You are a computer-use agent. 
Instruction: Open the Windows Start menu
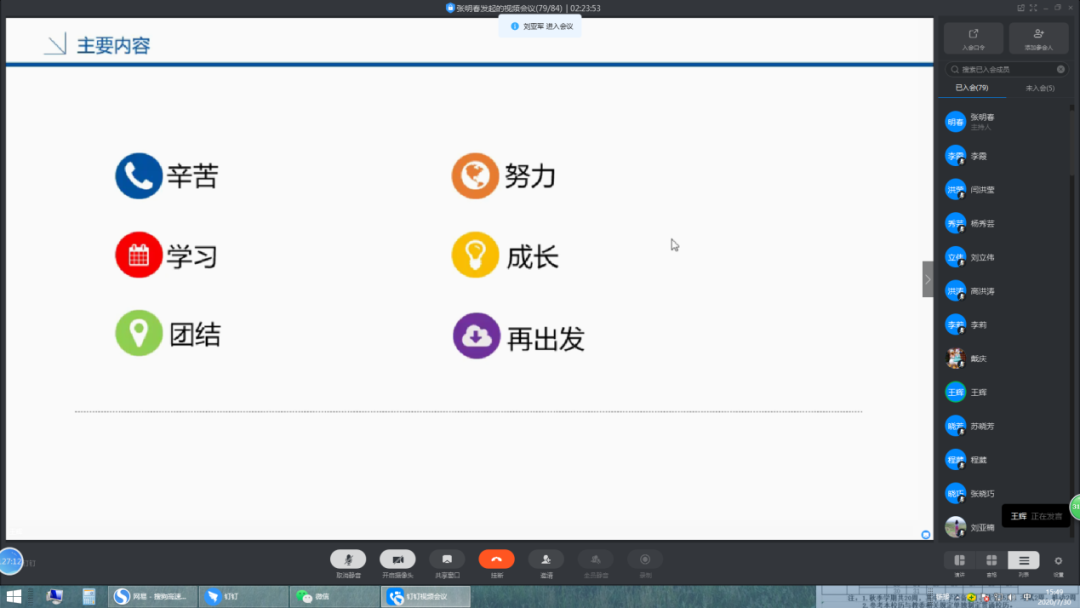click(14, 597)
